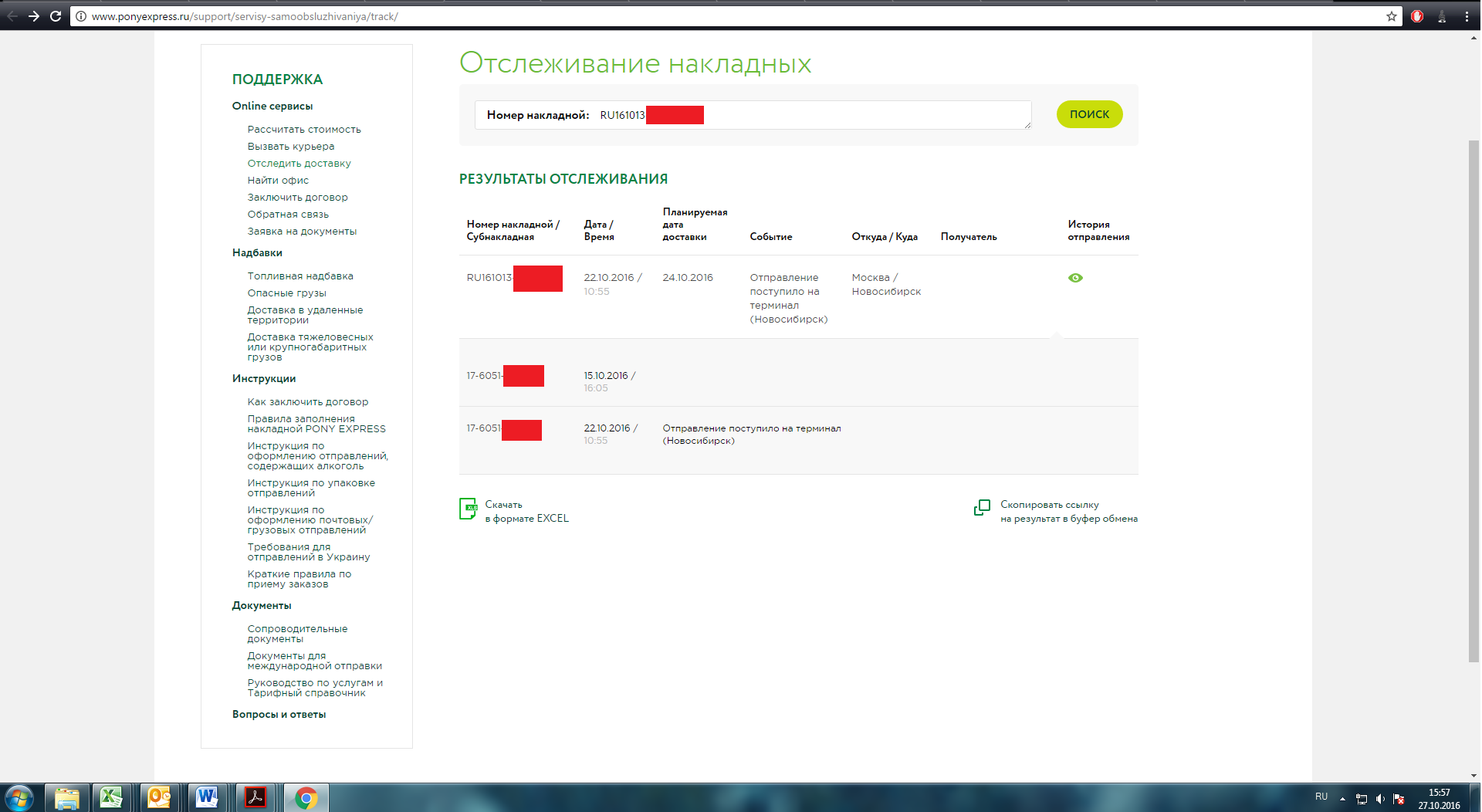Screen dimensions: 1482x812
Task: Show shipment history via eye icon
Action: (x=1075, y=278)
